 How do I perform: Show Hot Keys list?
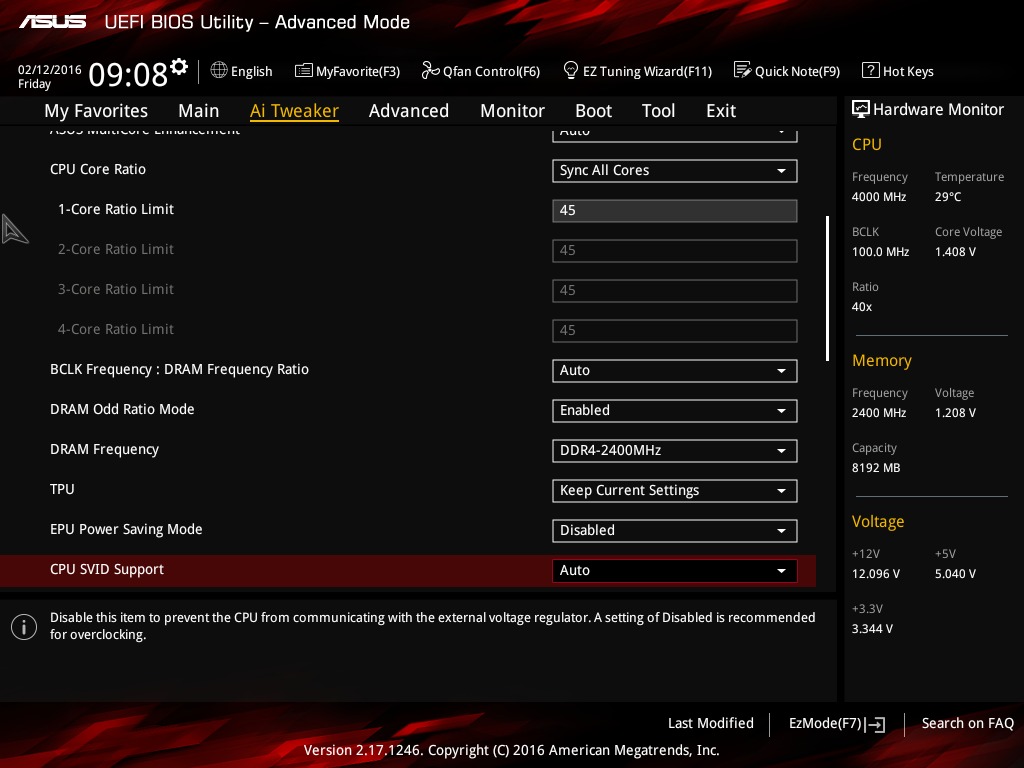coord(898,71)
